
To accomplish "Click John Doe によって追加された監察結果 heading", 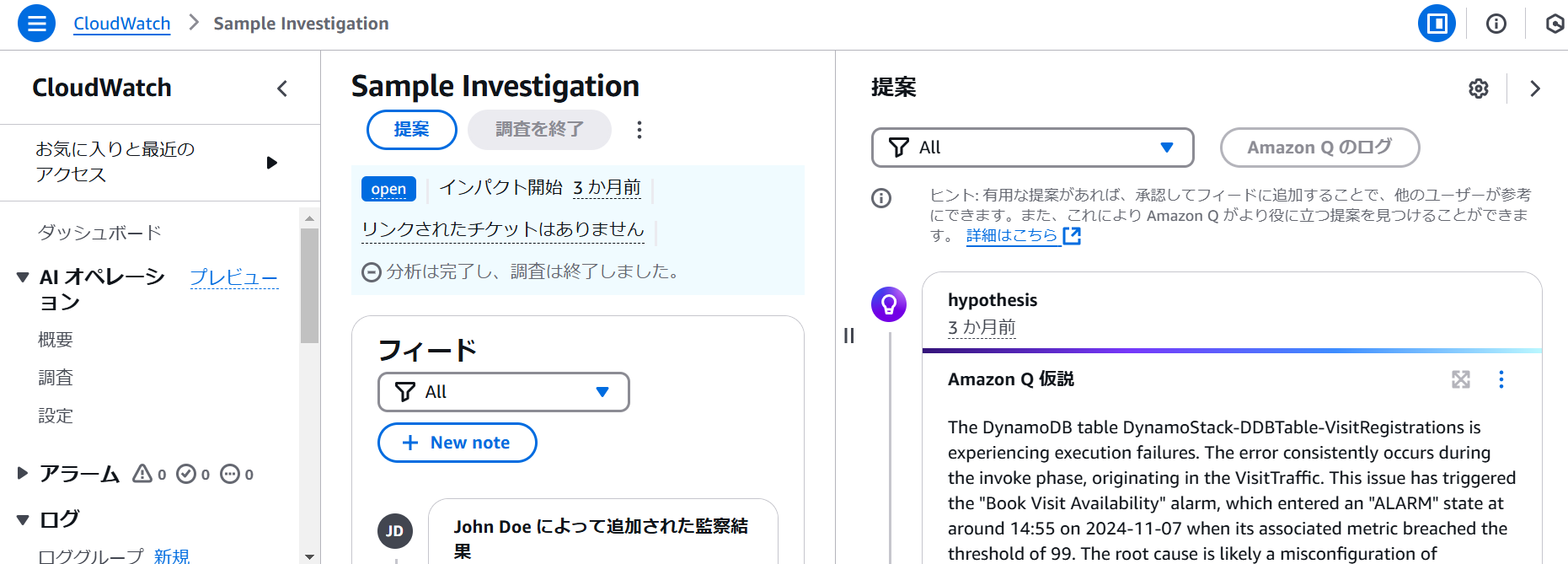I will pyautogui.click(x=601, y=539).
